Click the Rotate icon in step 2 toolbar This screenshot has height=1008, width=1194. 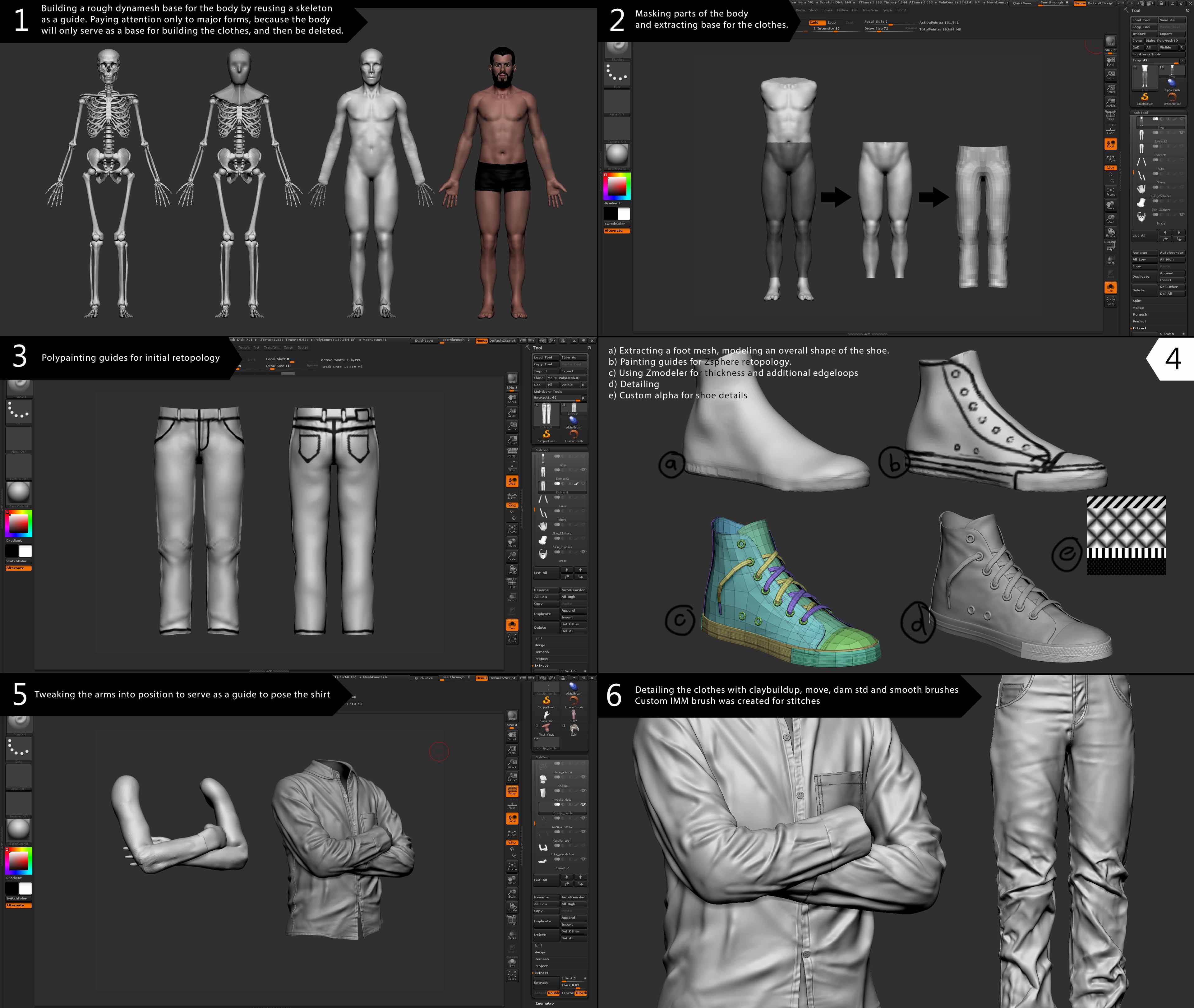pos(1110,233)
